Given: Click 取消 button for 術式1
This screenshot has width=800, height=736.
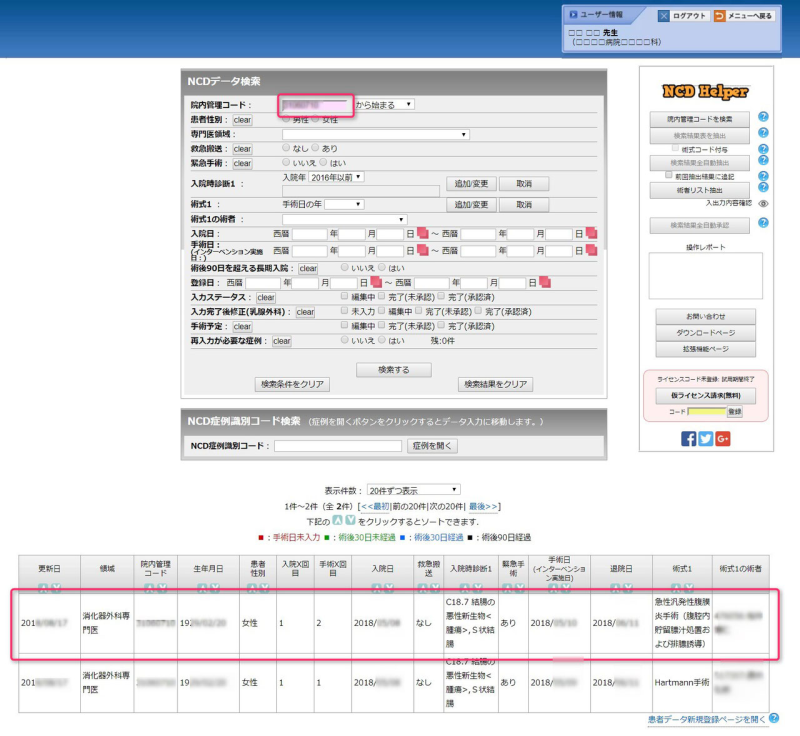Looking at the screenshot, I should (x=524, y=205).
